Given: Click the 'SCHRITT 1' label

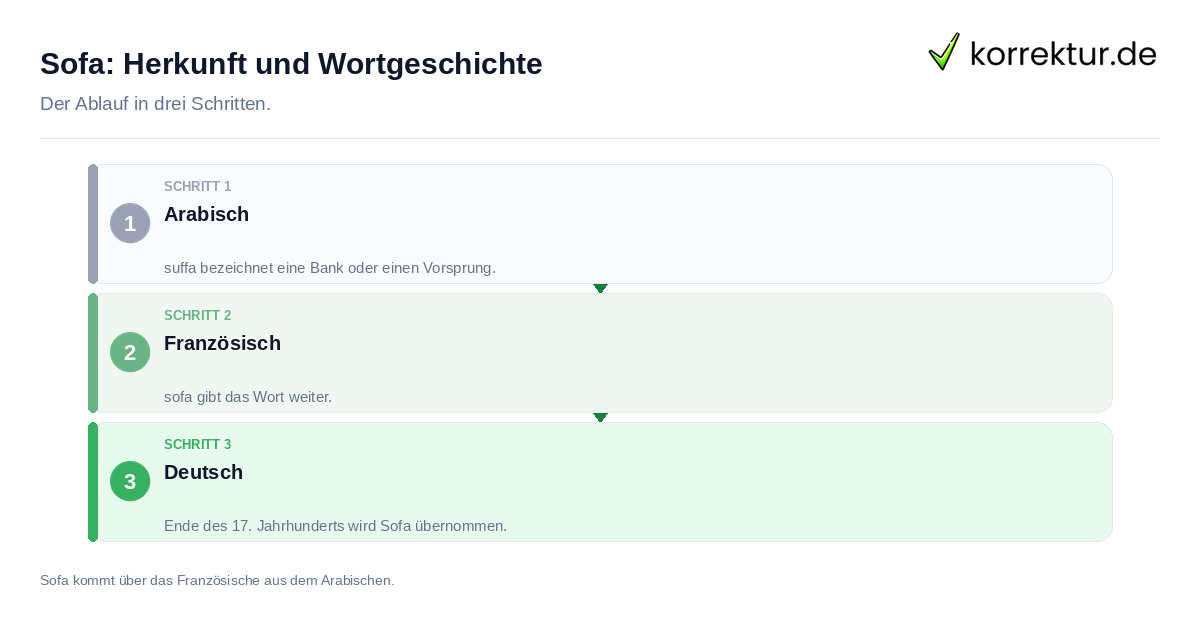Looking at the screenshot, I should [x=198, y=187].
